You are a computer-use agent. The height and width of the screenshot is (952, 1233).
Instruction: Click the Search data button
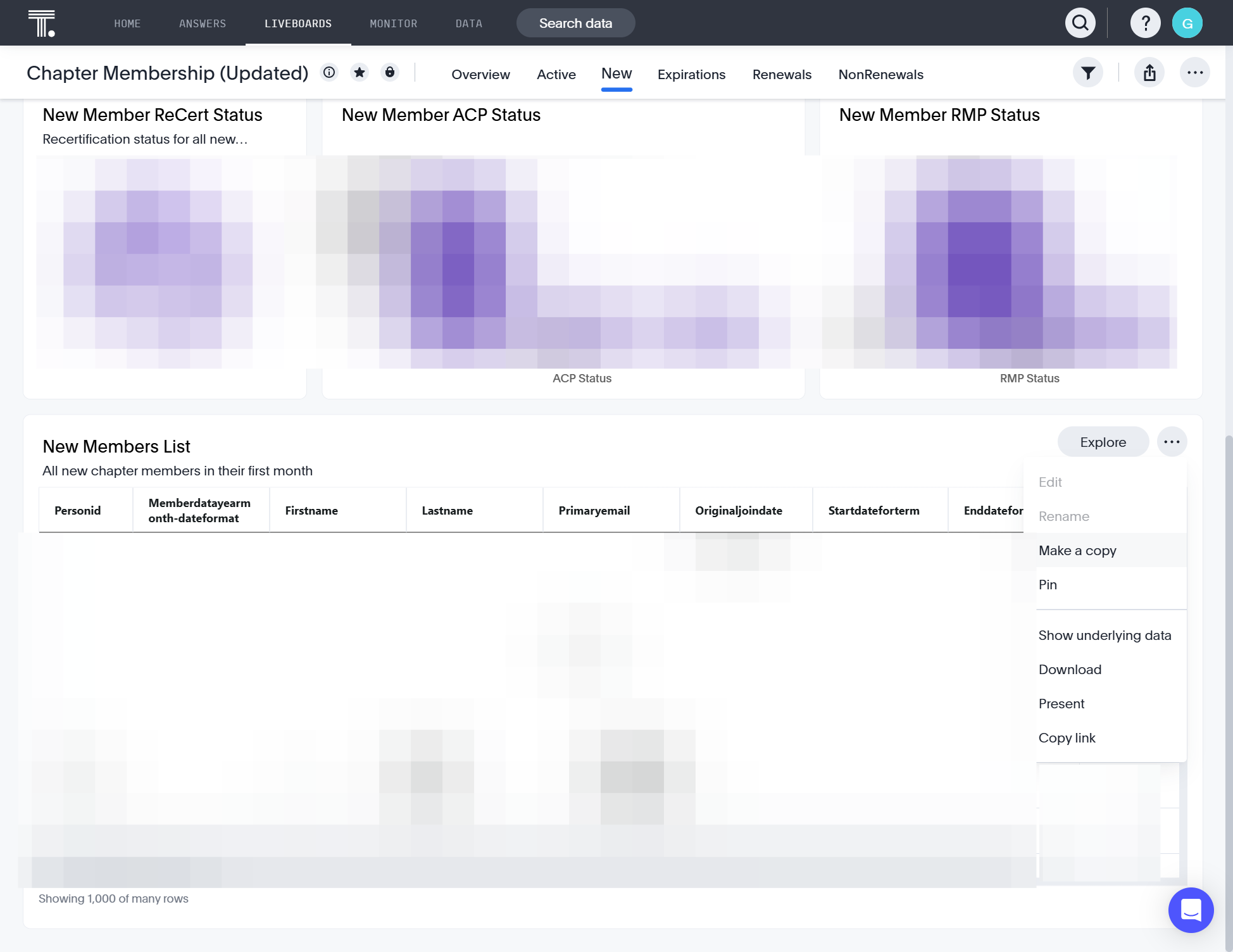click(x=576, y=23)
